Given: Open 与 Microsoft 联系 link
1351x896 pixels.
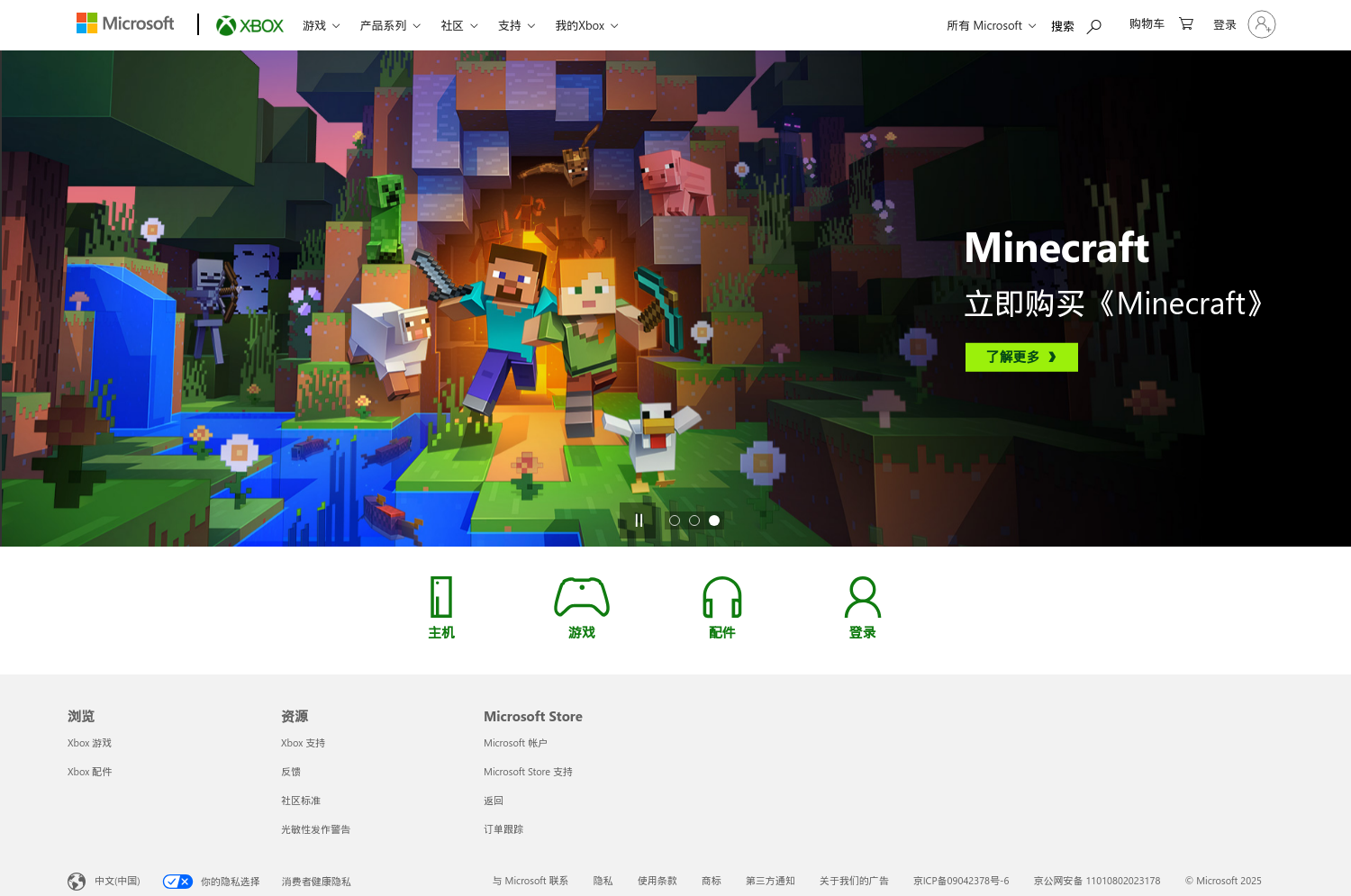Looking at the screenshot, I should [x=530, y=881].
